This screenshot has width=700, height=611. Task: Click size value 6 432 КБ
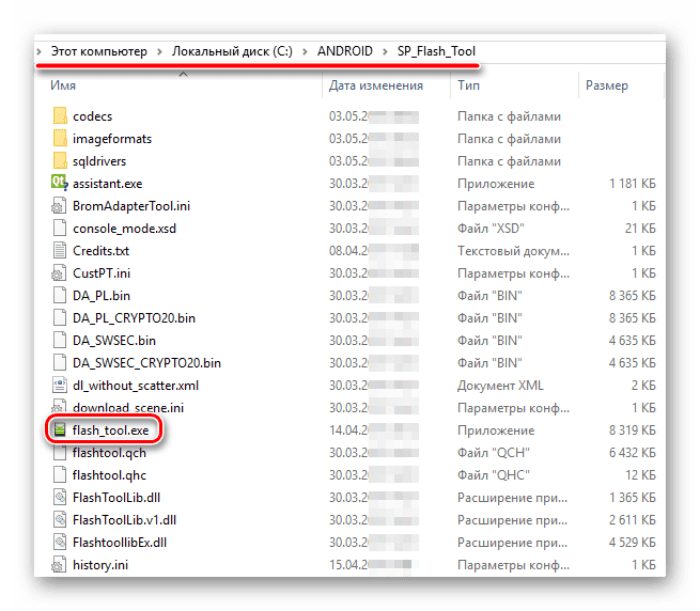tap(632, 452)
